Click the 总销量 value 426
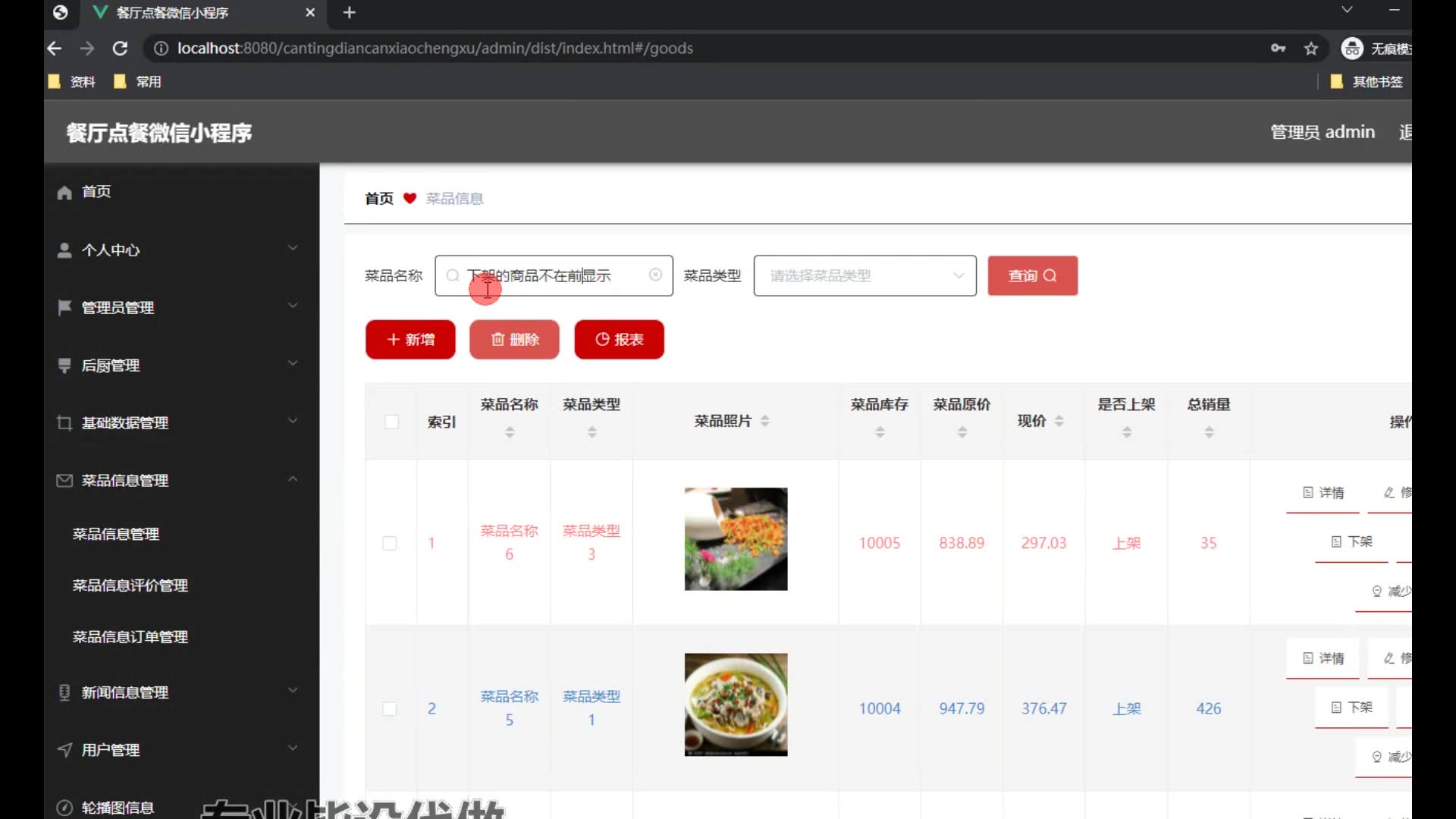Image resolution: width=1456 pixels, height=819 pixels. 1209,708
